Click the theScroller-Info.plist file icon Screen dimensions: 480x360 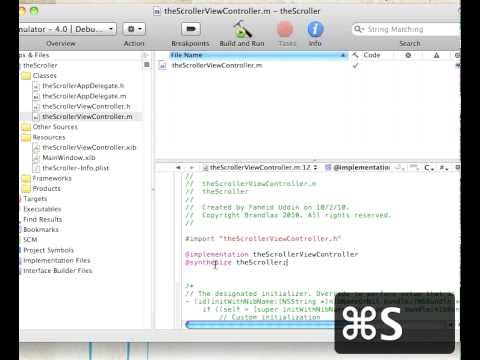(x=36, y=168)
